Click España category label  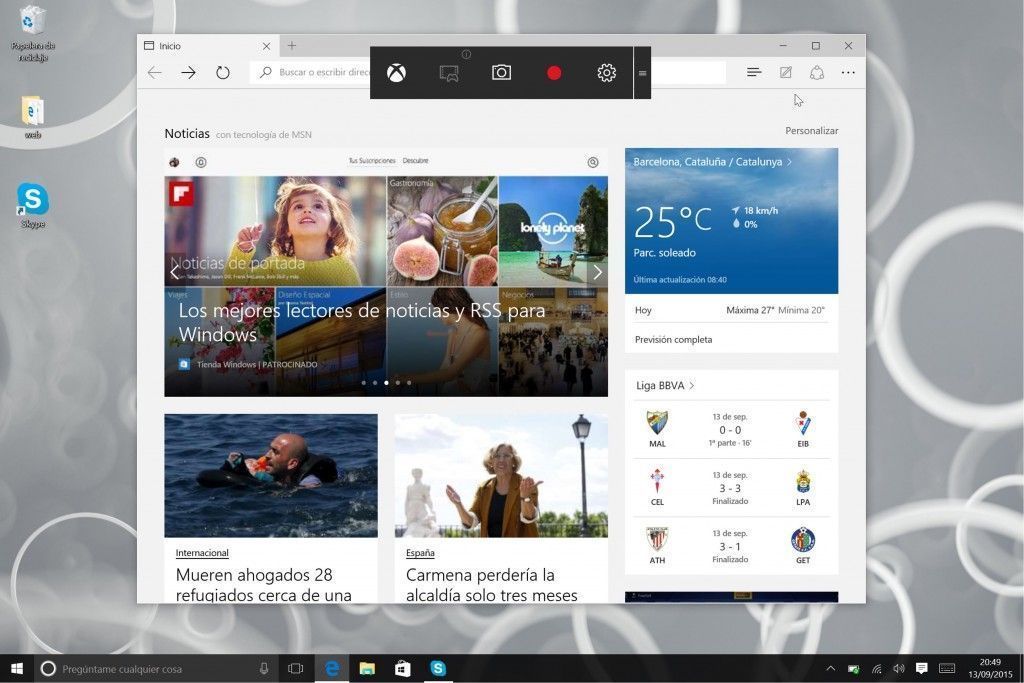[420, 552]
